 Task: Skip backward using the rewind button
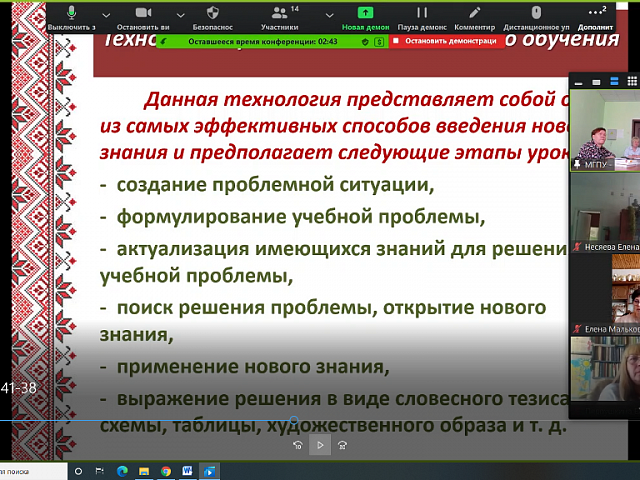pos(297,446)
